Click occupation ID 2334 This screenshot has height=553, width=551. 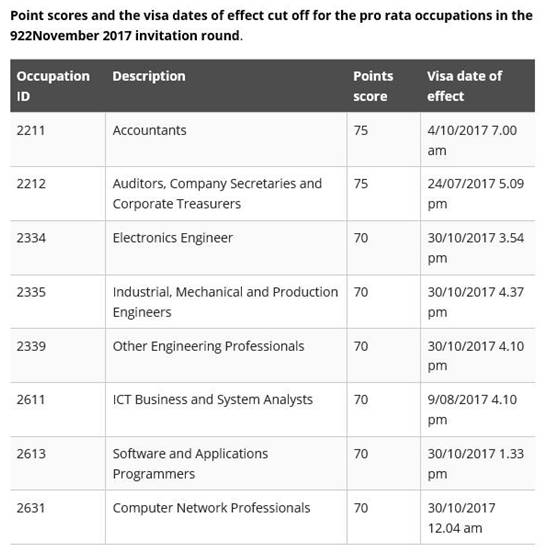[x=31, y=238]
